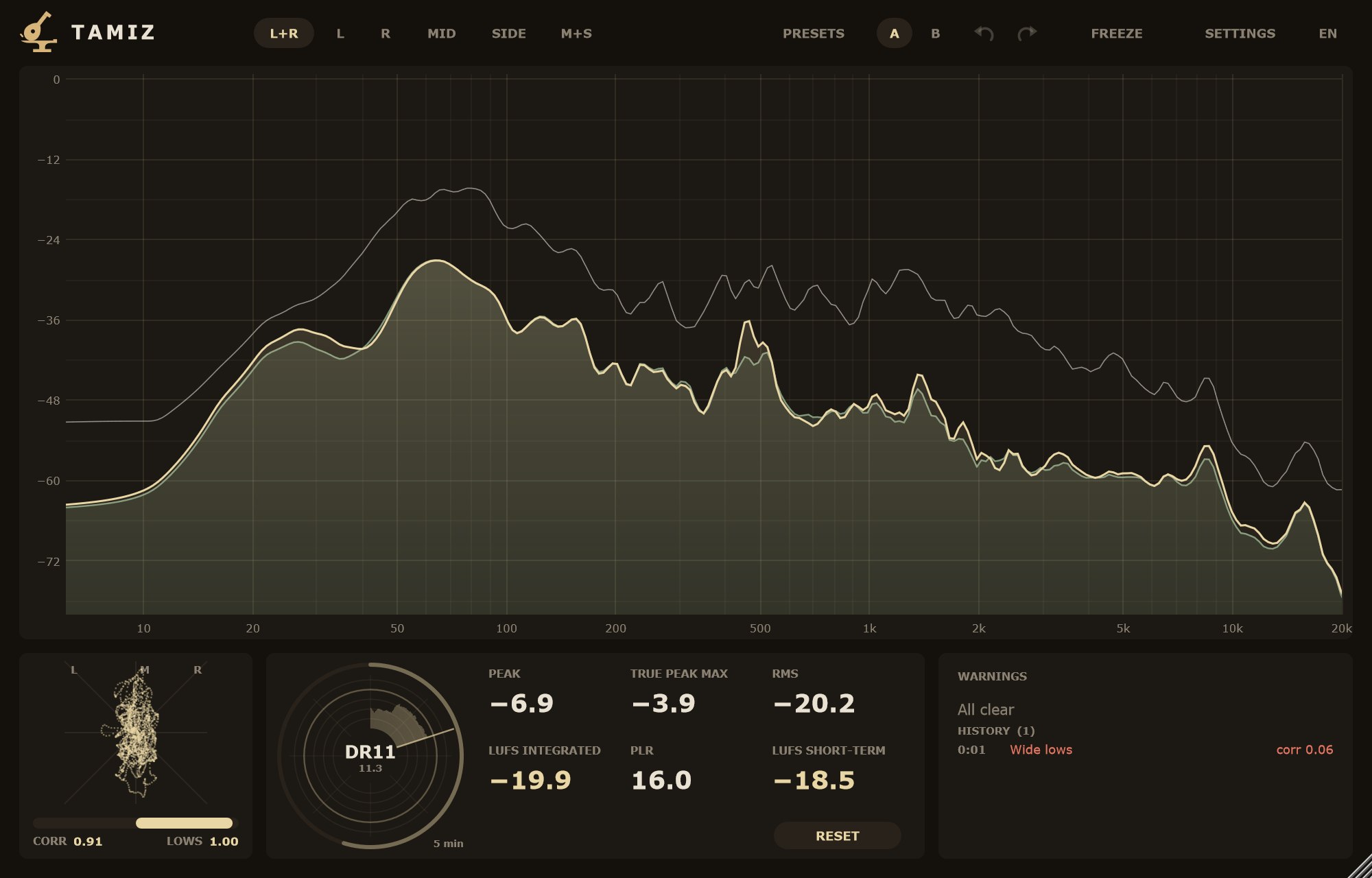Activate snapshot slot A

click(x=895, y=33)
